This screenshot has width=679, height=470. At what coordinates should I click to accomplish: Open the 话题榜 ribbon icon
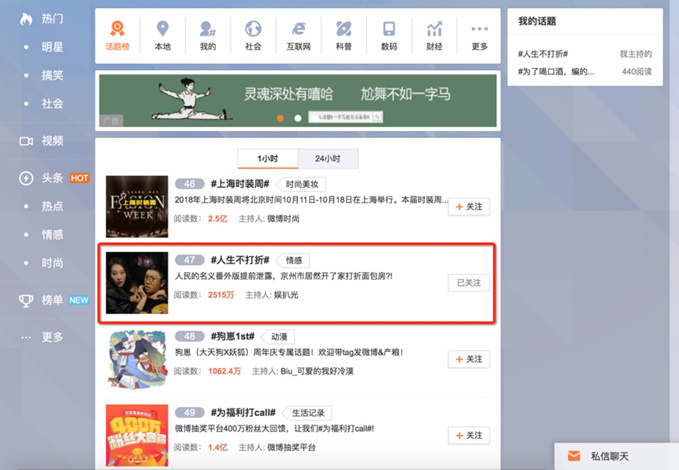(117, 29)
